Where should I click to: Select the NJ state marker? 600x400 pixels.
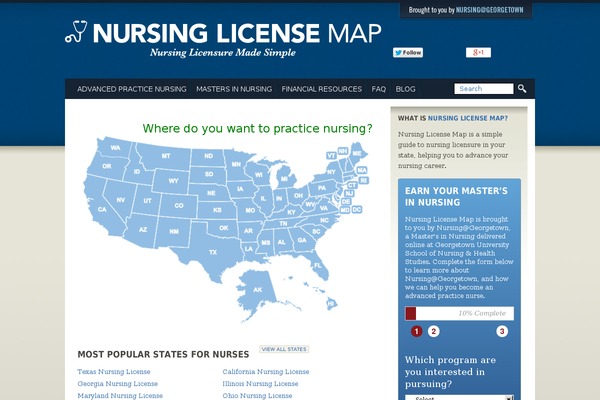coord(349,194)
